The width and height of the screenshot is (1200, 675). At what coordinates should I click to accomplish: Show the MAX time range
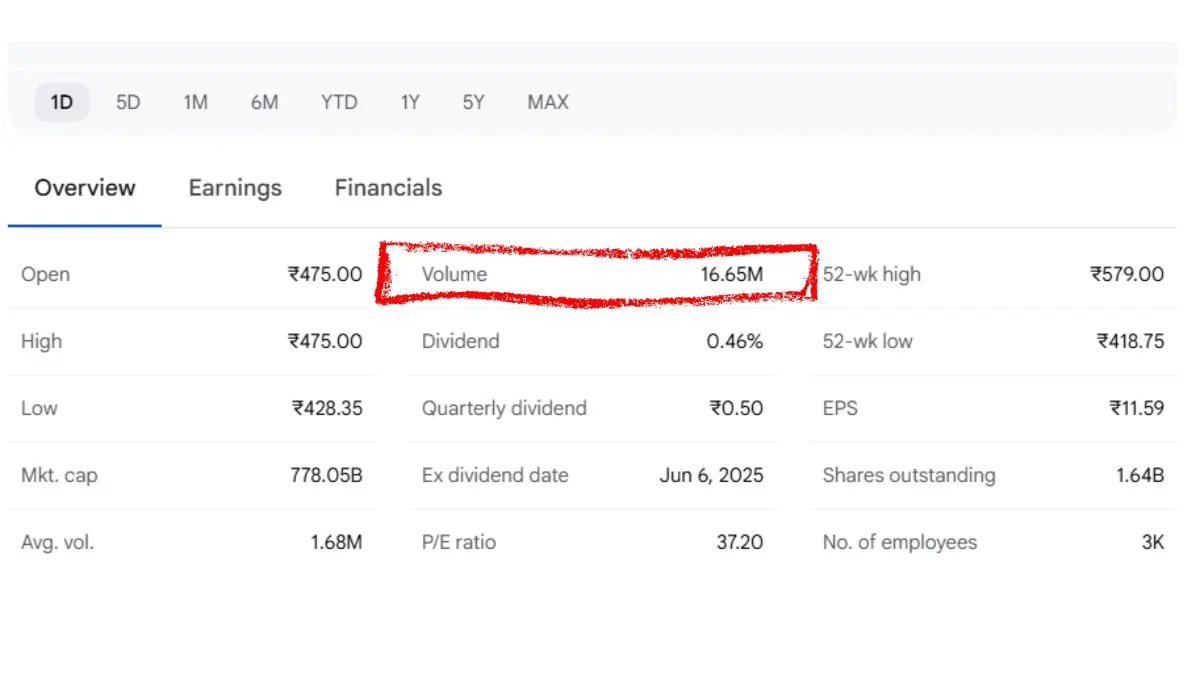pyautogui.click(x=548, y=102)
